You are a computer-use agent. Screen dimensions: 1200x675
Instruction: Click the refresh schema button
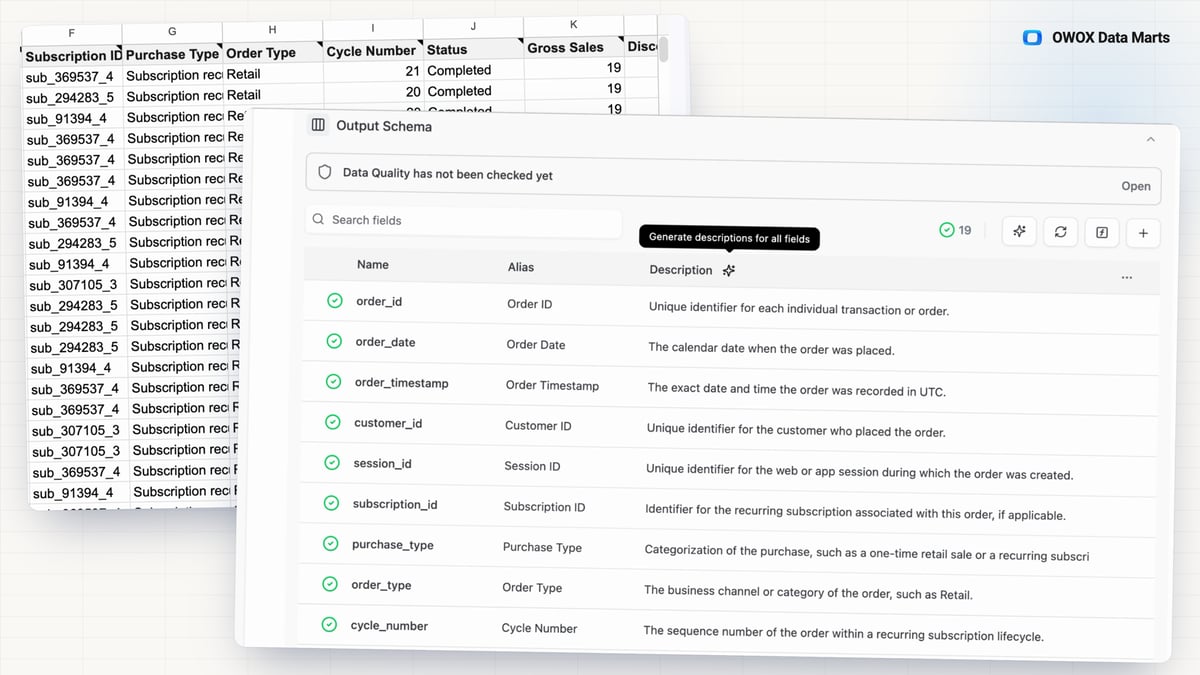click(x=1061, y=232)
